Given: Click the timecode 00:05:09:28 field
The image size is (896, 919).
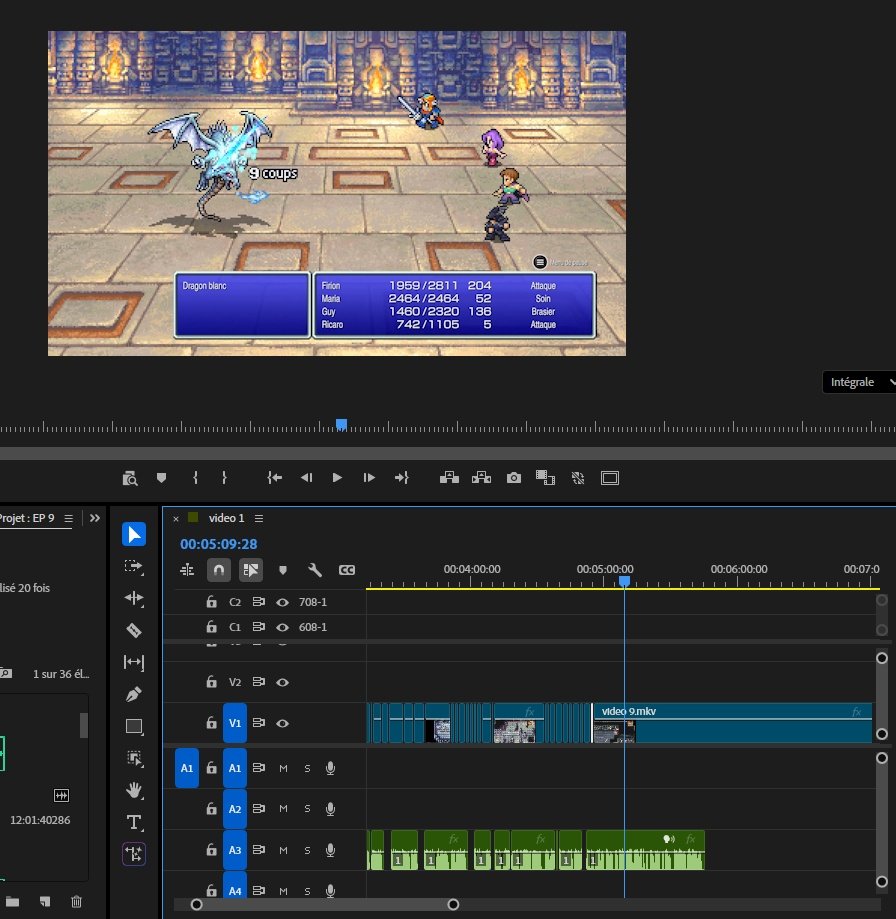Looking at the screenshot, I should click(219, 544).
